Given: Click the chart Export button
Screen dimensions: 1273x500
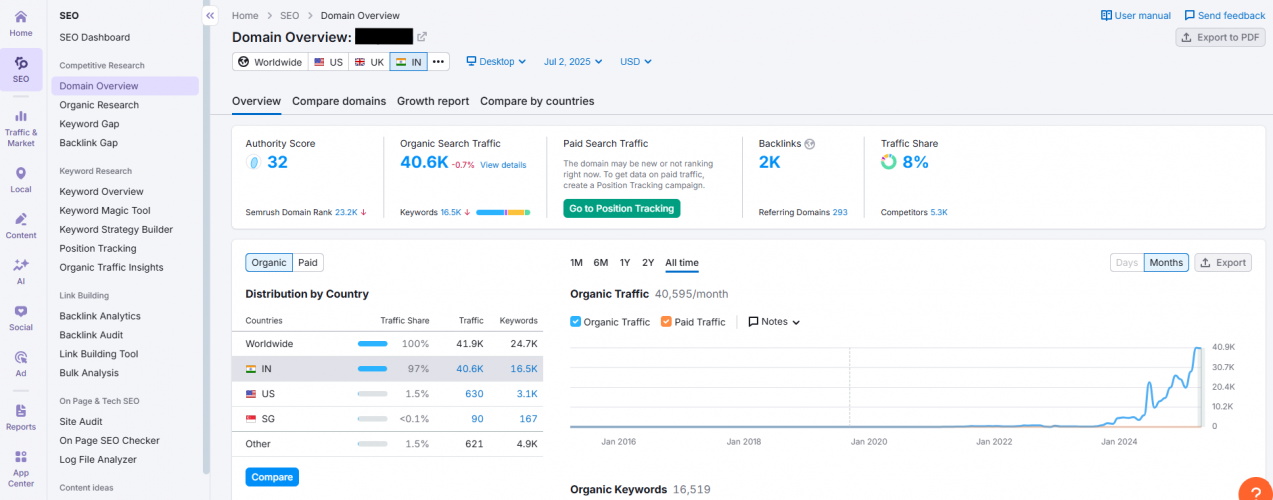Looking at the screenshot, I should click(1223, 263).
